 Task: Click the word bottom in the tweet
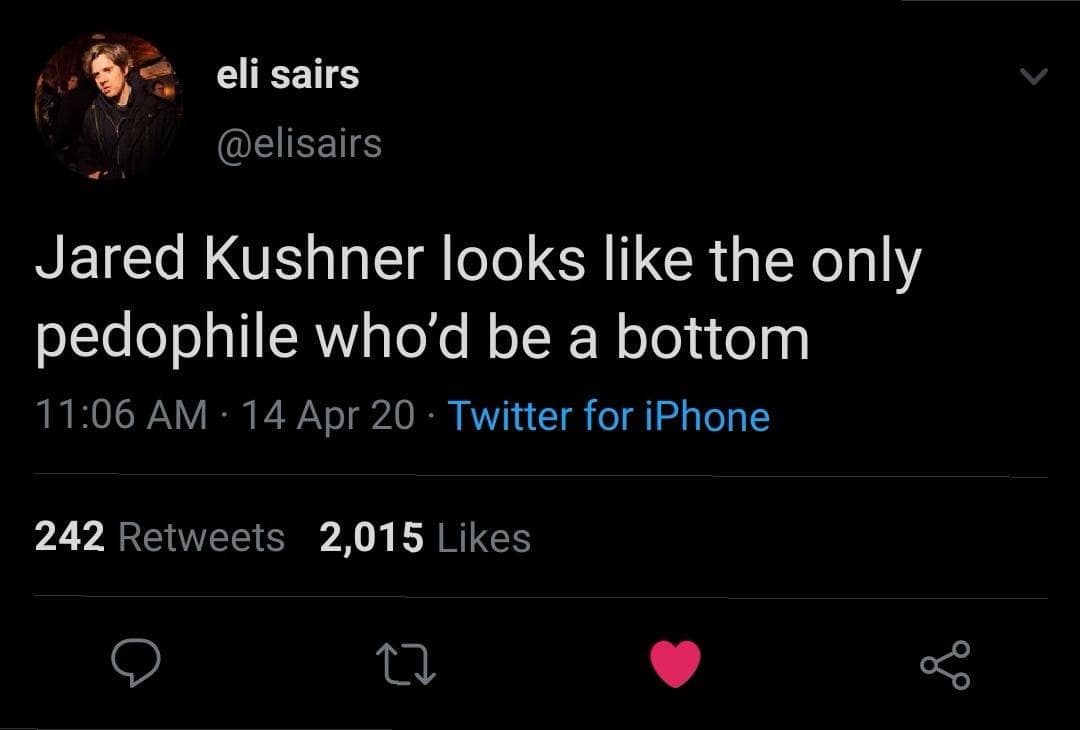pos(712,339)
